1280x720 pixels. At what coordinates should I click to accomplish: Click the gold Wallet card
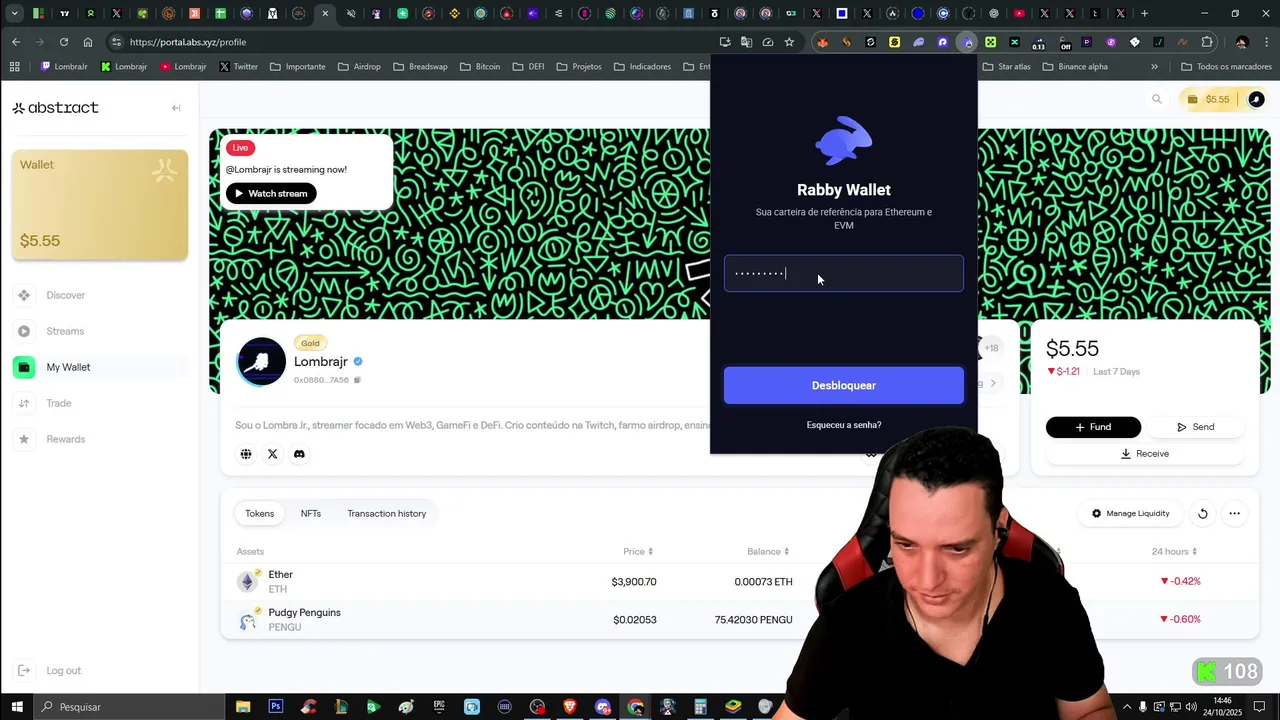tap(100, 205)
